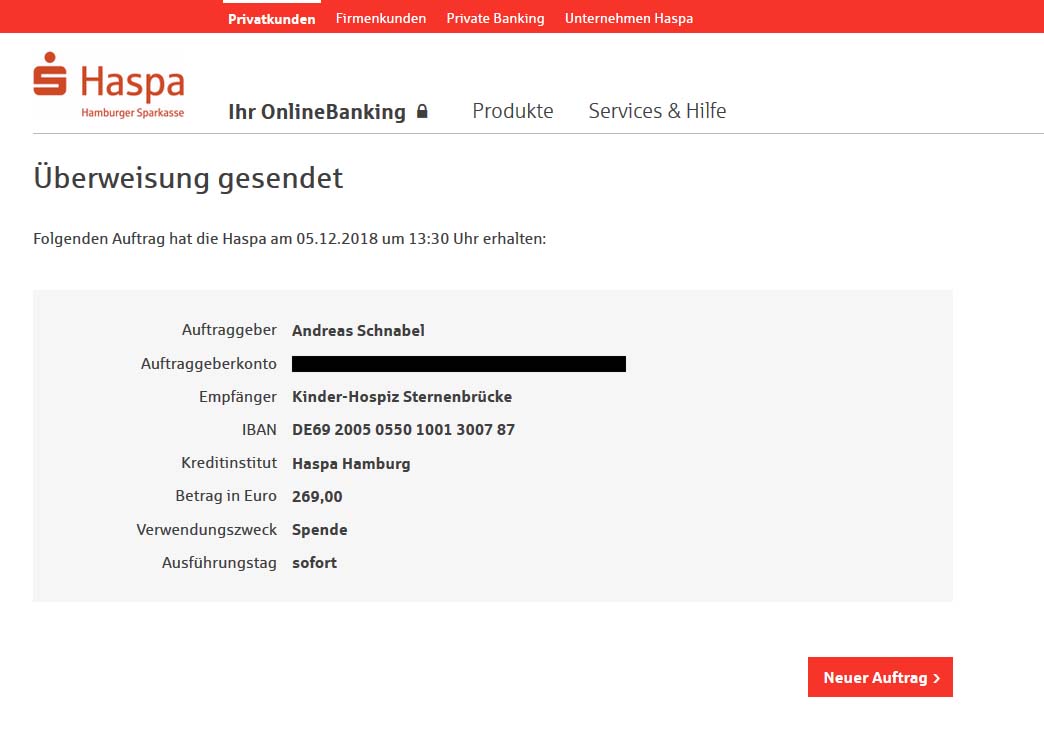Click the Kreditinstitut value Haspa Hamburg
1044x733 pixels.
(351, 464)
